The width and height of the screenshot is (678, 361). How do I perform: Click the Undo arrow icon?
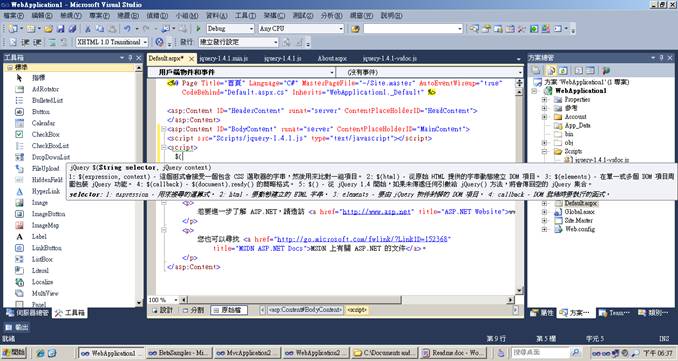(127, 29)
